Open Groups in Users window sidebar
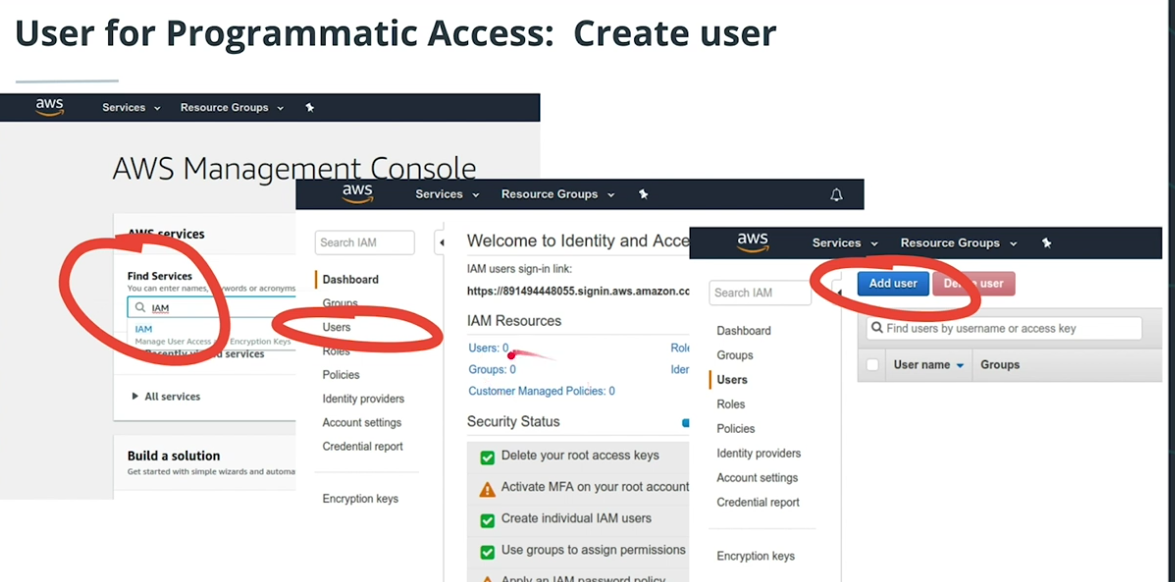The height and width of the screenshot is (582, 1175). (x=734, y=355)
